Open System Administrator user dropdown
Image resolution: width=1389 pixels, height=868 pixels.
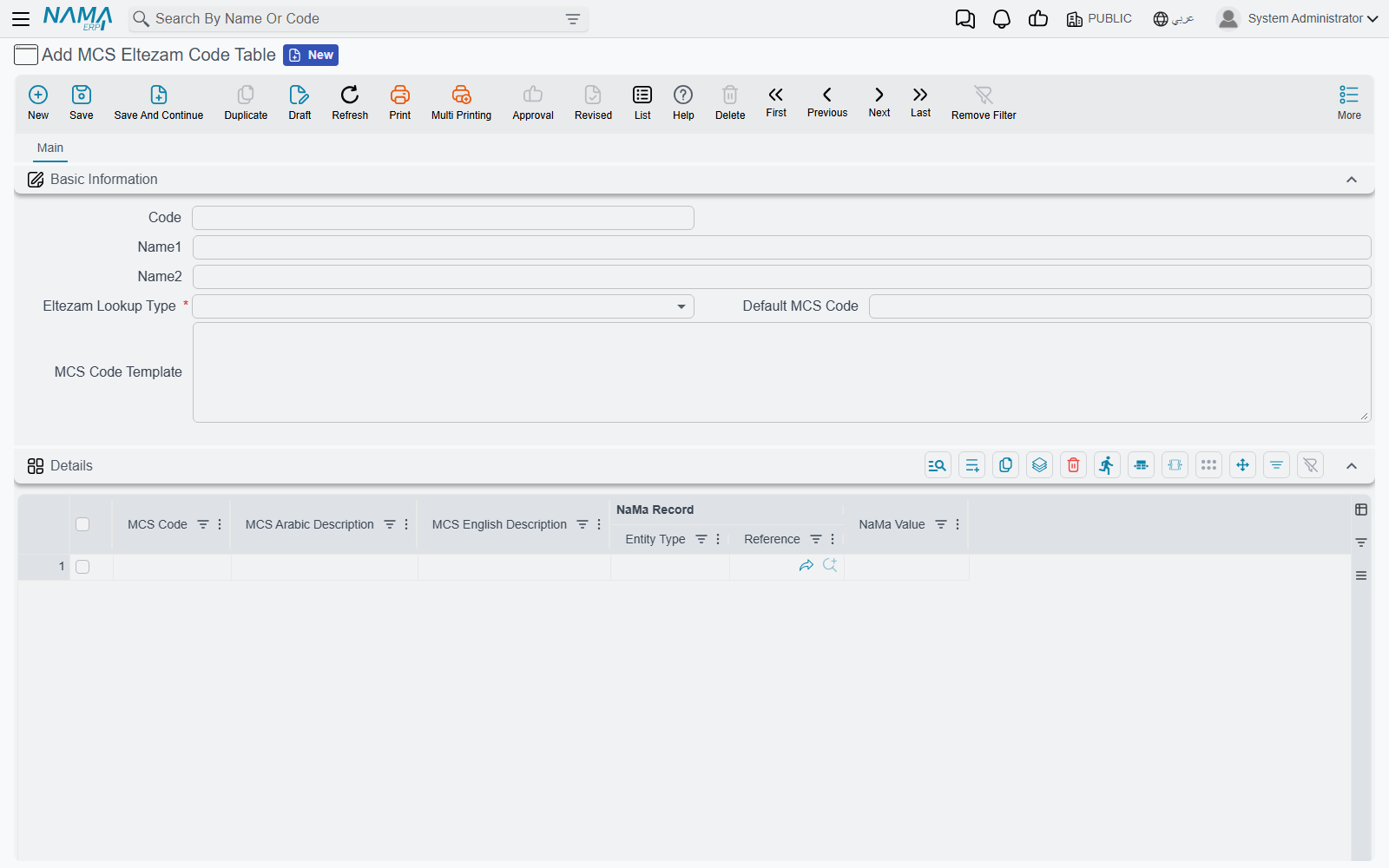(1298, 18)
